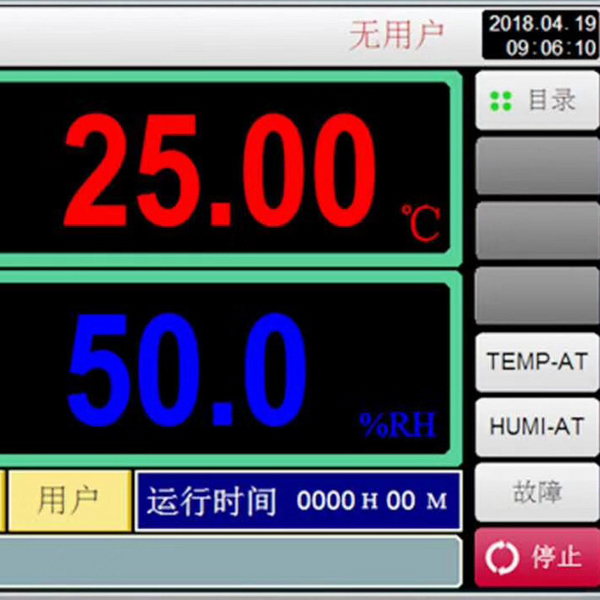Start temperature auto-tuning with TEMP-AT
The height and width of the screenshot is (600, 600).
pyautogui.click(x=536, y=362)
